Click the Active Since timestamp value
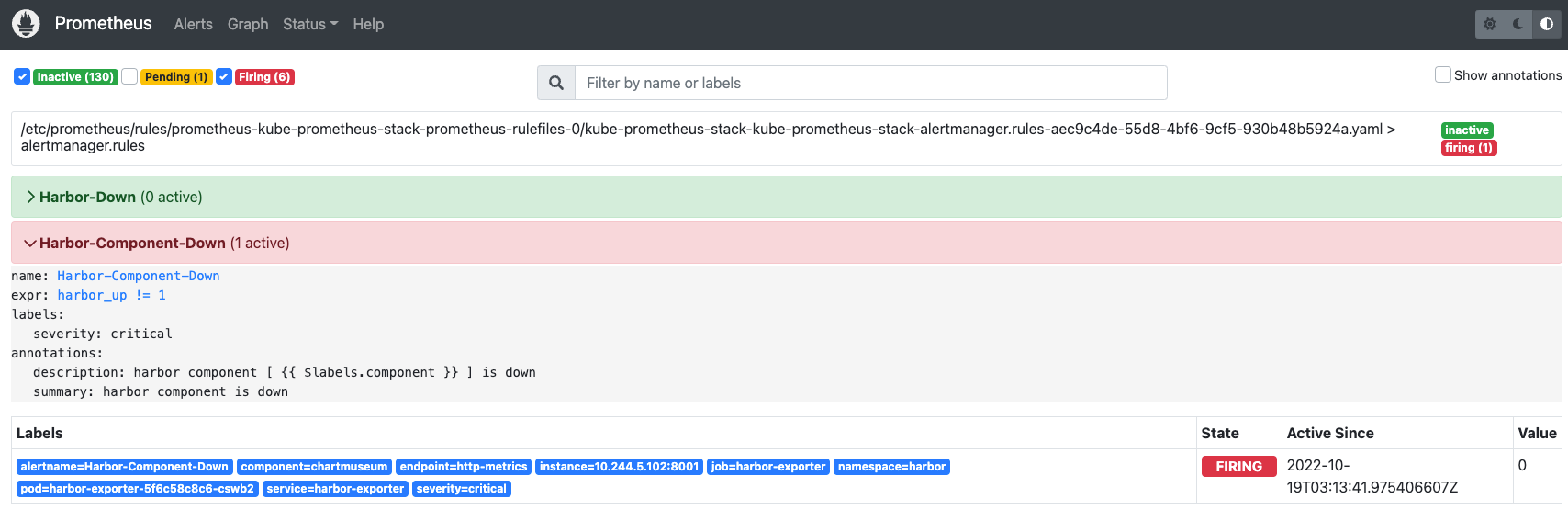1568x510 pixels. coord(1372,476)
